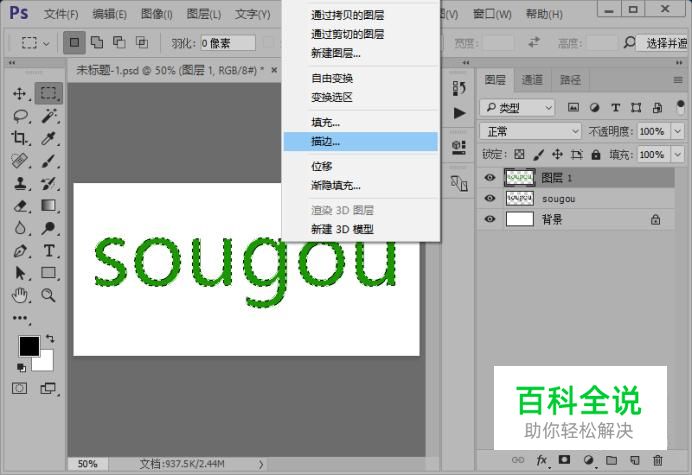Select the Horizontal Type tool
692x475 pixels.
coord(49,251)
